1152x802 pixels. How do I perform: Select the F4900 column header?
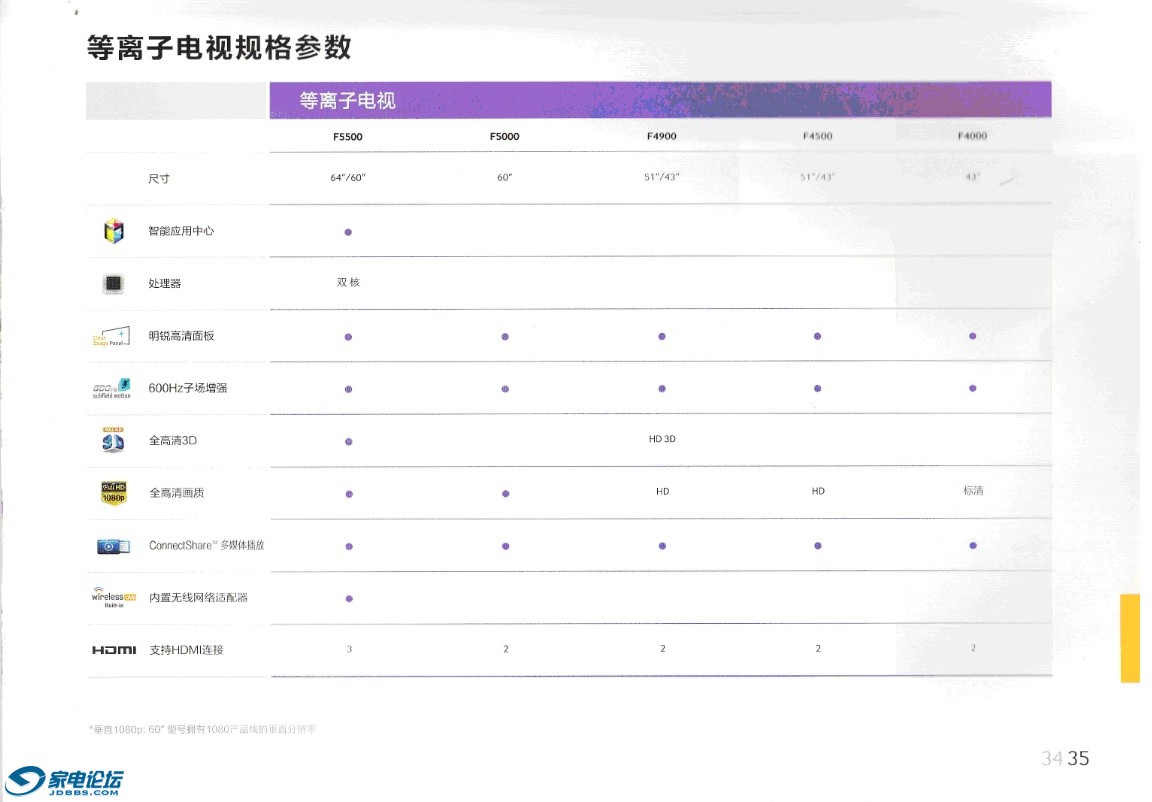point(662,137)
